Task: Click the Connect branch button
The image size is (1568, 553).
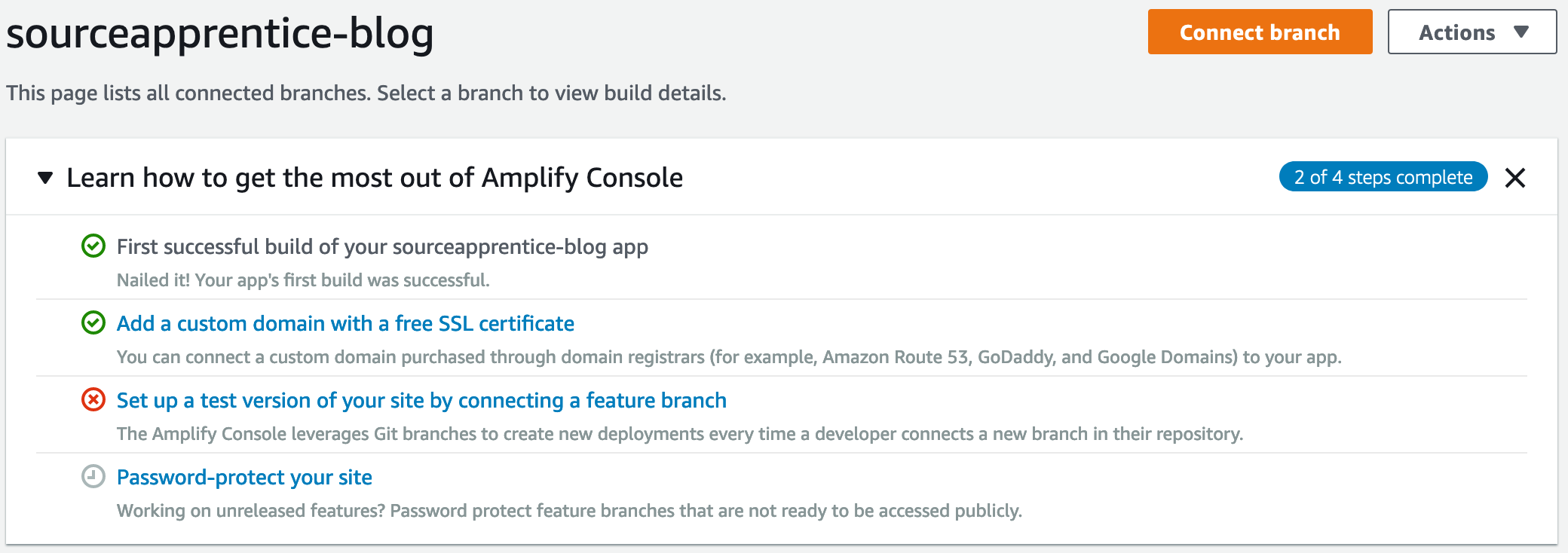Action: [1260, 32]
